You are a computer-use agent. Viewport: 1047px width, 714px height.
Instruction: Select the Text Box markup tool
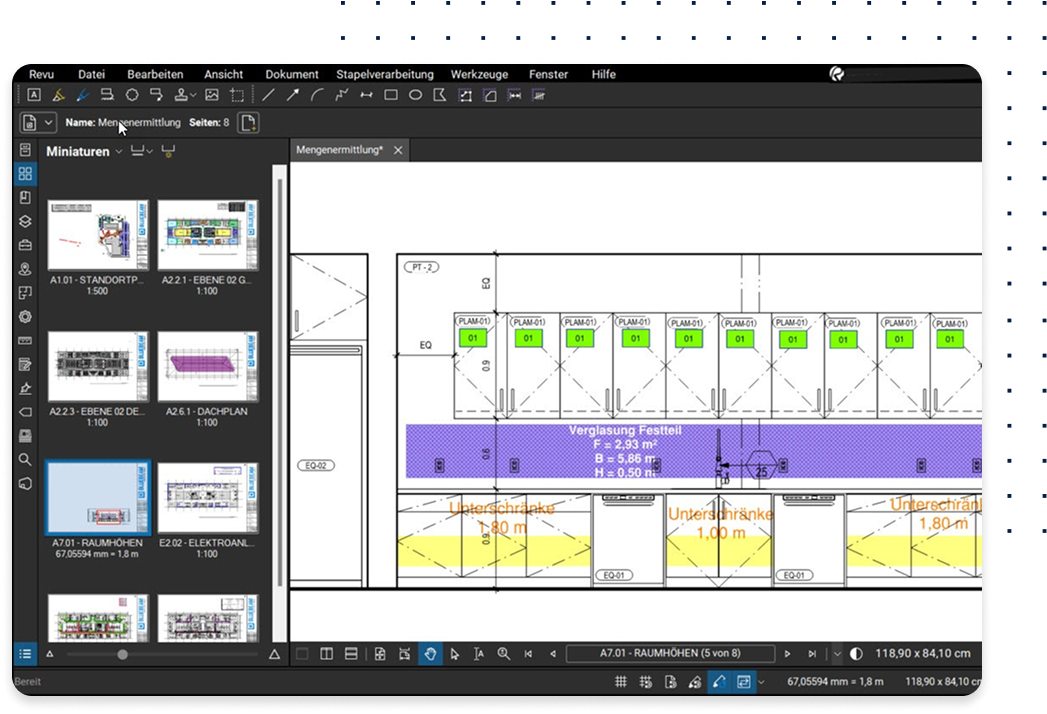tap(34, 95)
